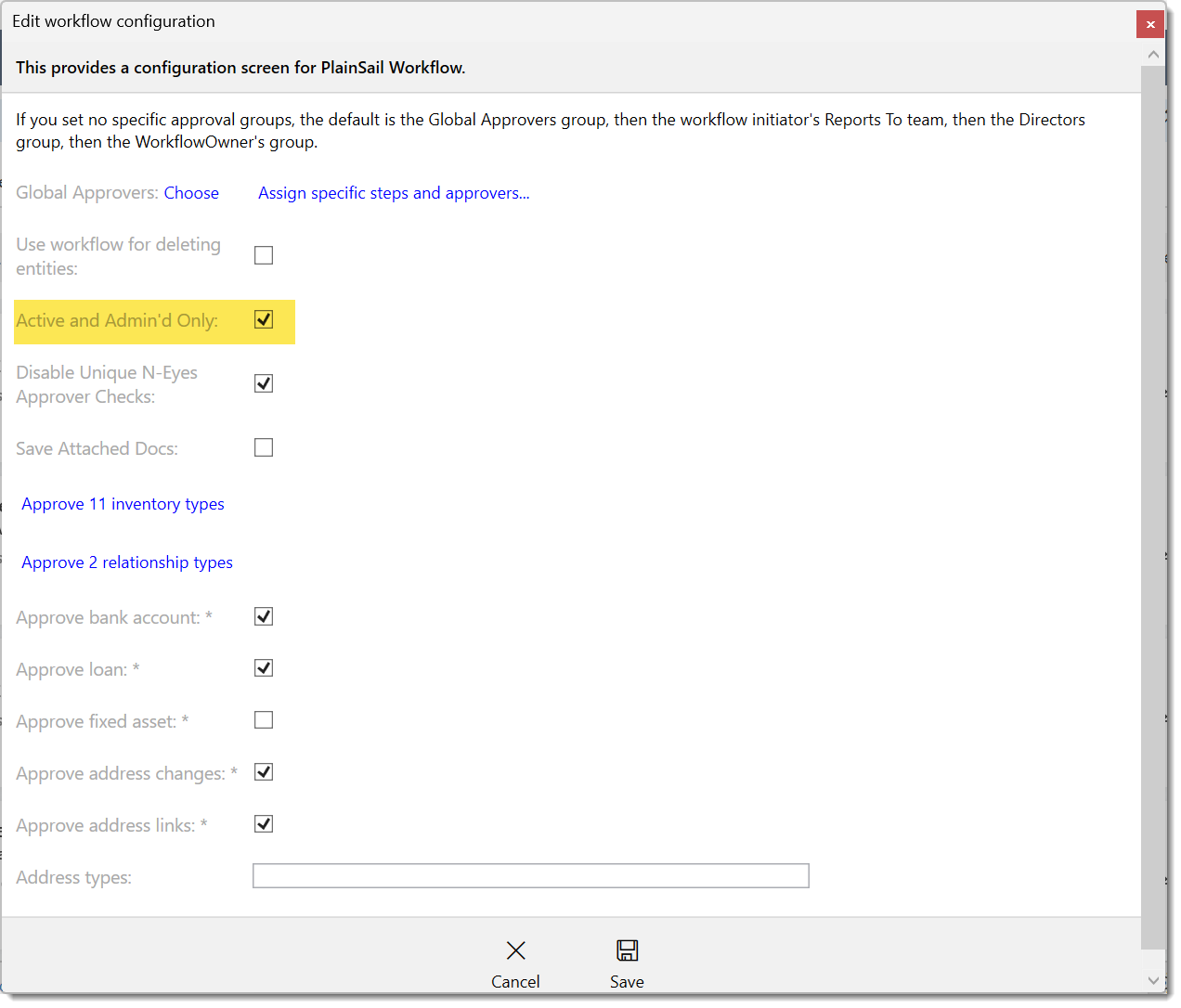
Task: Enable the Save Attached Docs checkbox
Action: point(264,447)
